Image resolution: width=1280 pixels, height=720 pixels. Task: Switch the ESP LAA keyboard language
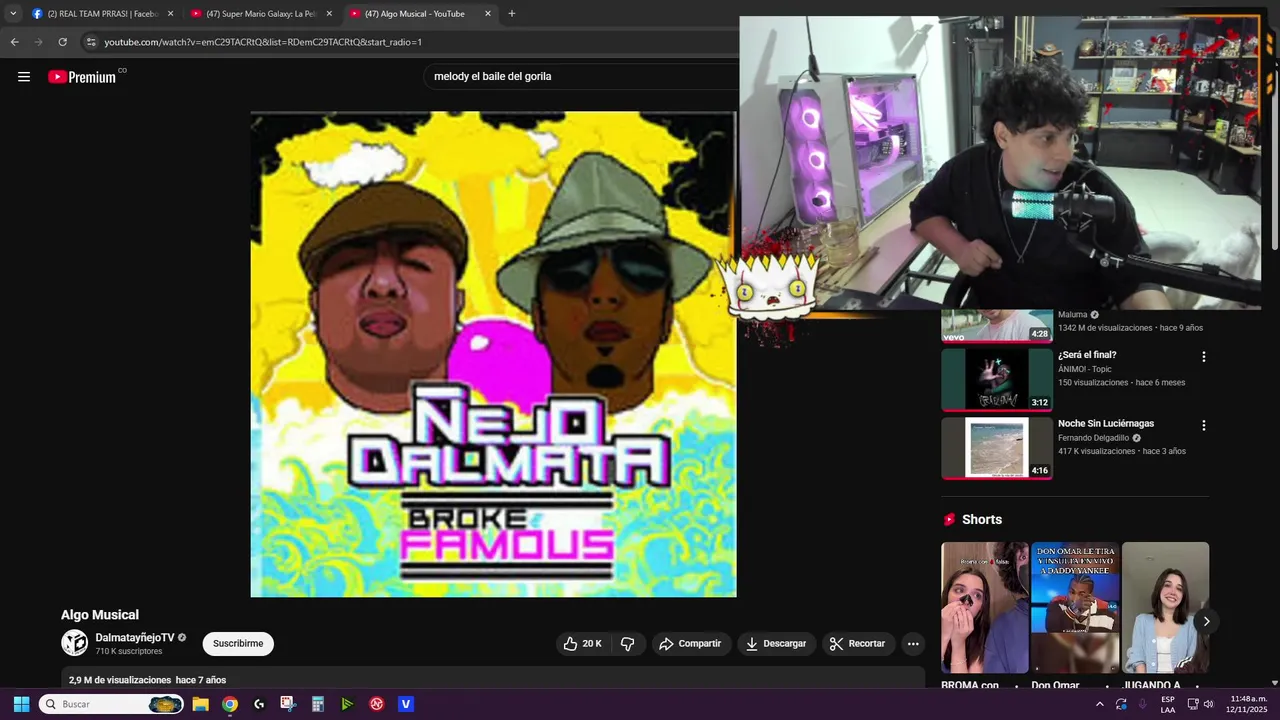[x=1168, y=704]
